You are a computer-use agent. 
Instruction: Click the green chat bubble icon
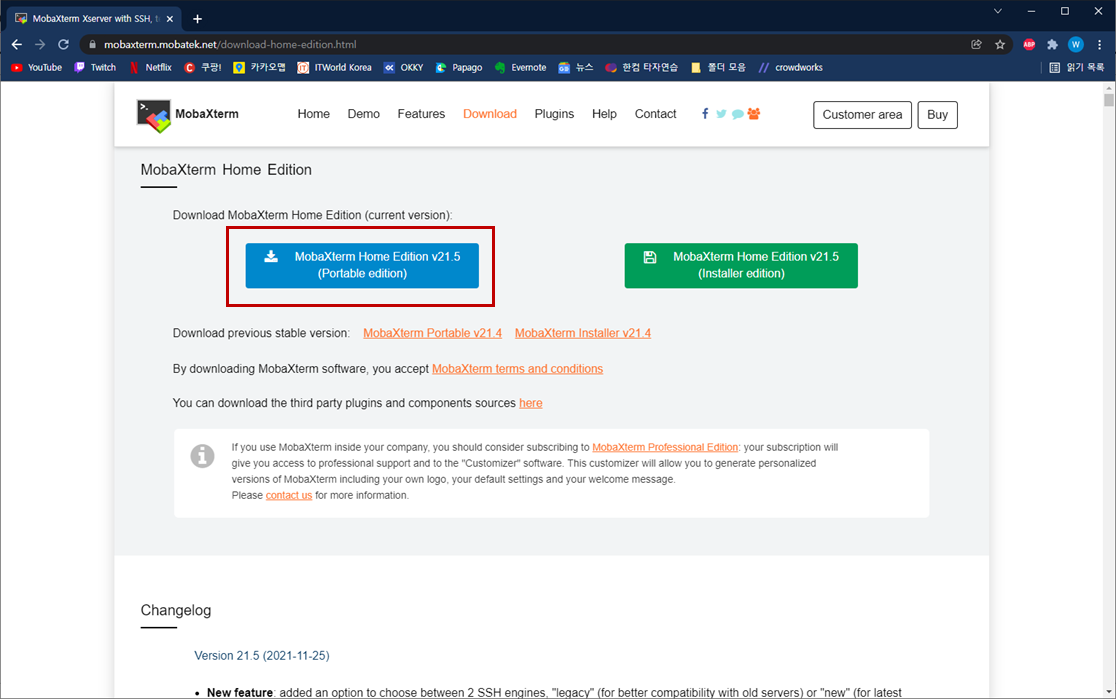click(x=737, y=115)
